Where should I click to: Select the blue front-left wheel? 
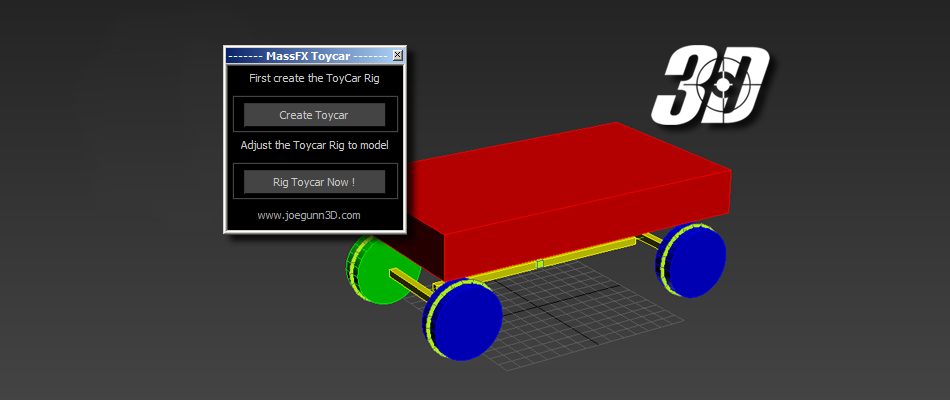point(463,320)
